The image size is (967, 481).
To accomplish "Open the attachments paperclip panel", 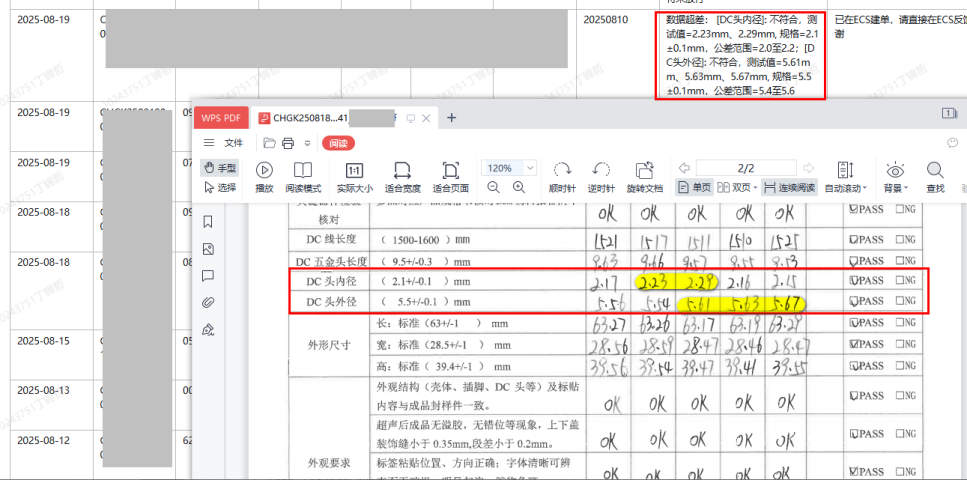I will [208, 302].
